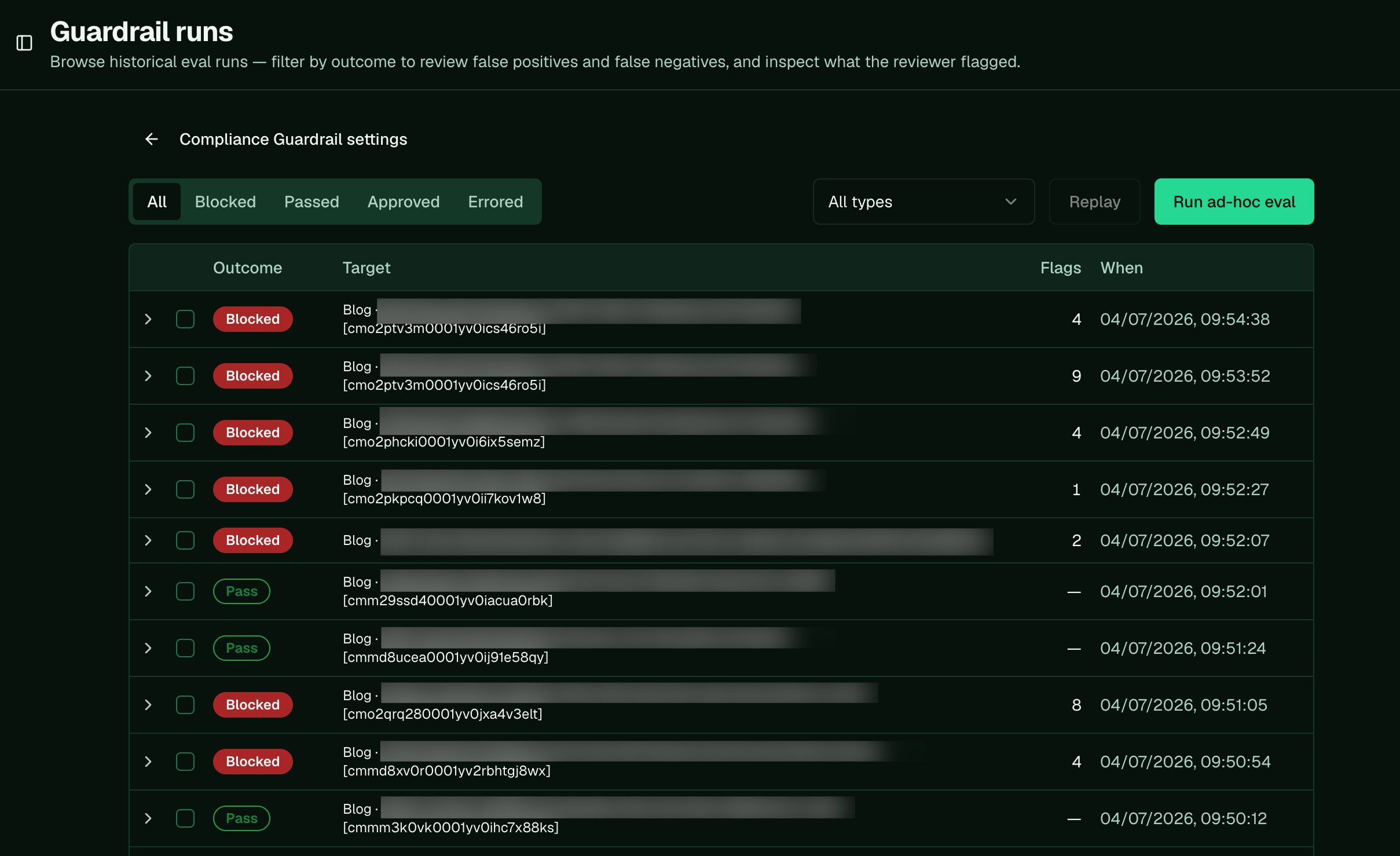Viewport: 1400px width, 856px height.
Task: Check the box for the 09:53:52 run
Action: click(185, 376)
